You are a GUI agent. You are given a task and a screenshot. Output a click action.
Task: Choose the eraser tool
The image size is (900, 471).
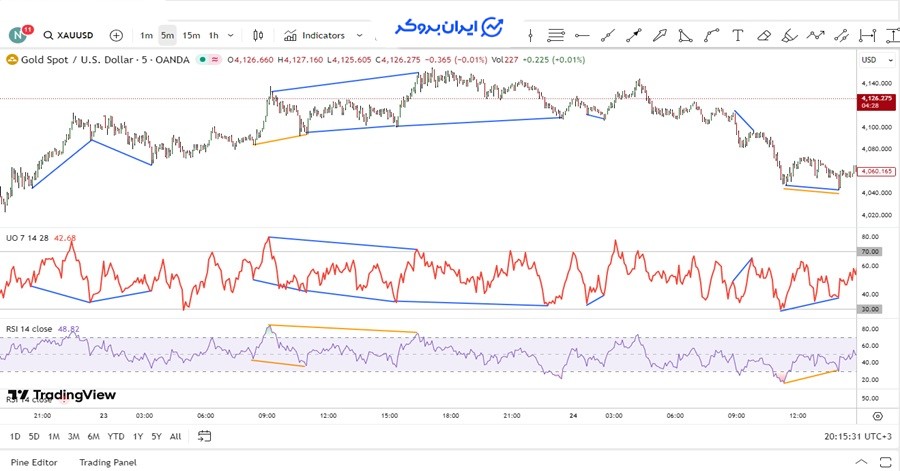tap(764, 35)
